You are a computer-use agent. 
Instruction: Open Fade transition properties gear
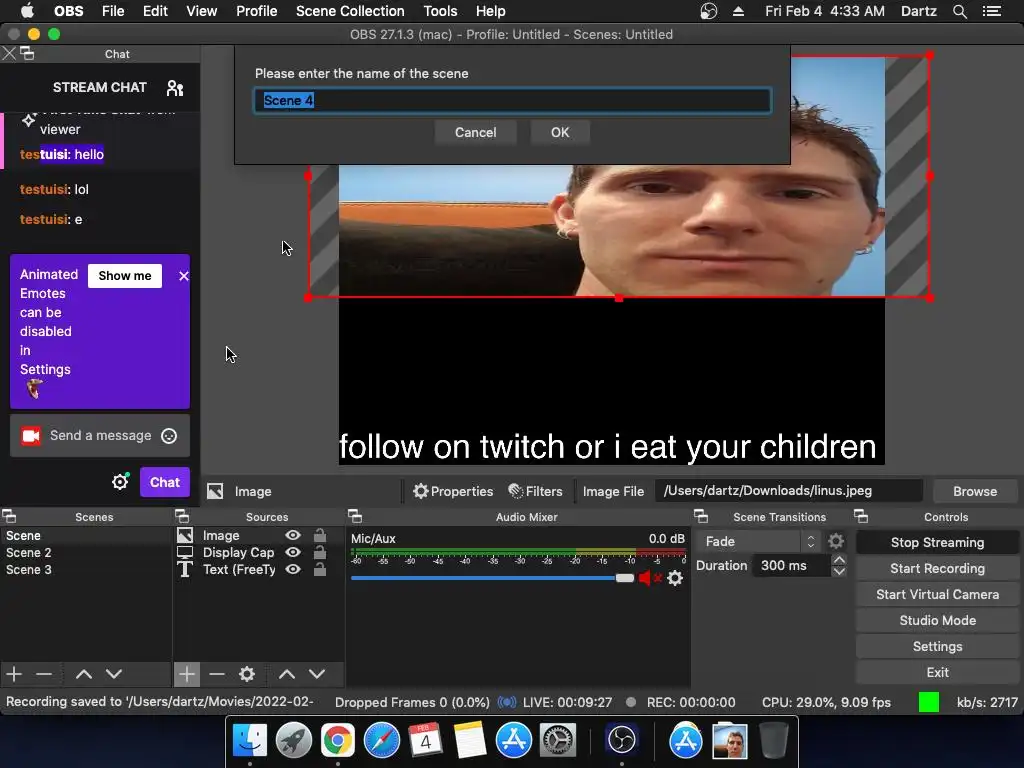(x=836, y=541)
